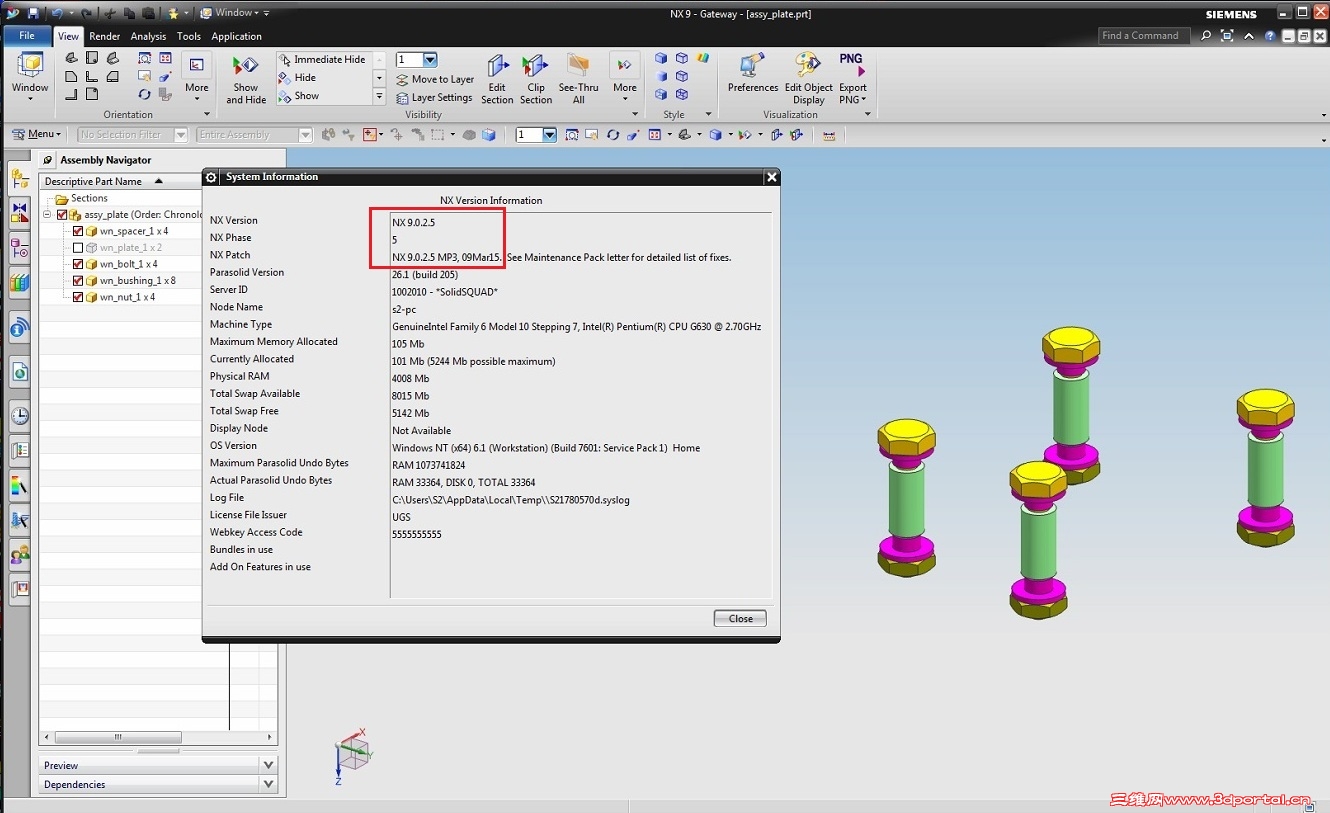Click Edit Object Display

coord(809,79)
